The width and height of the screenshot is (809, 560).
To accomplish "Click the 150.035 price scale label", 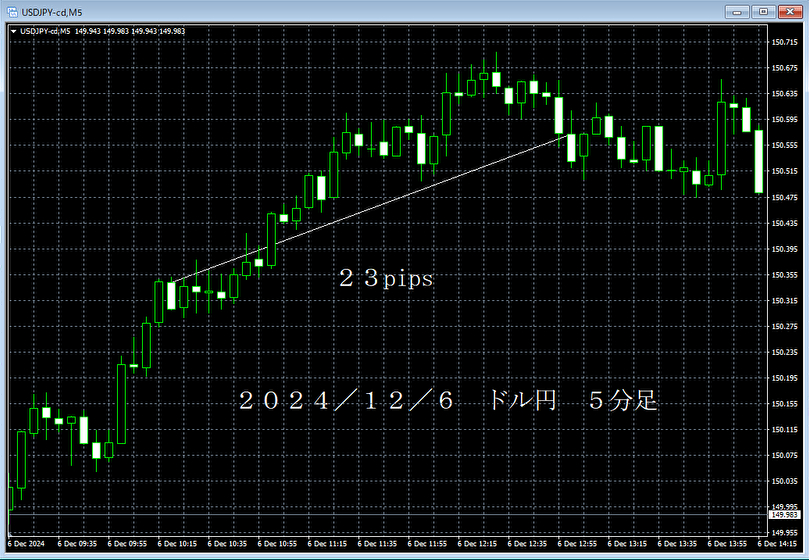I will (784, 481).
